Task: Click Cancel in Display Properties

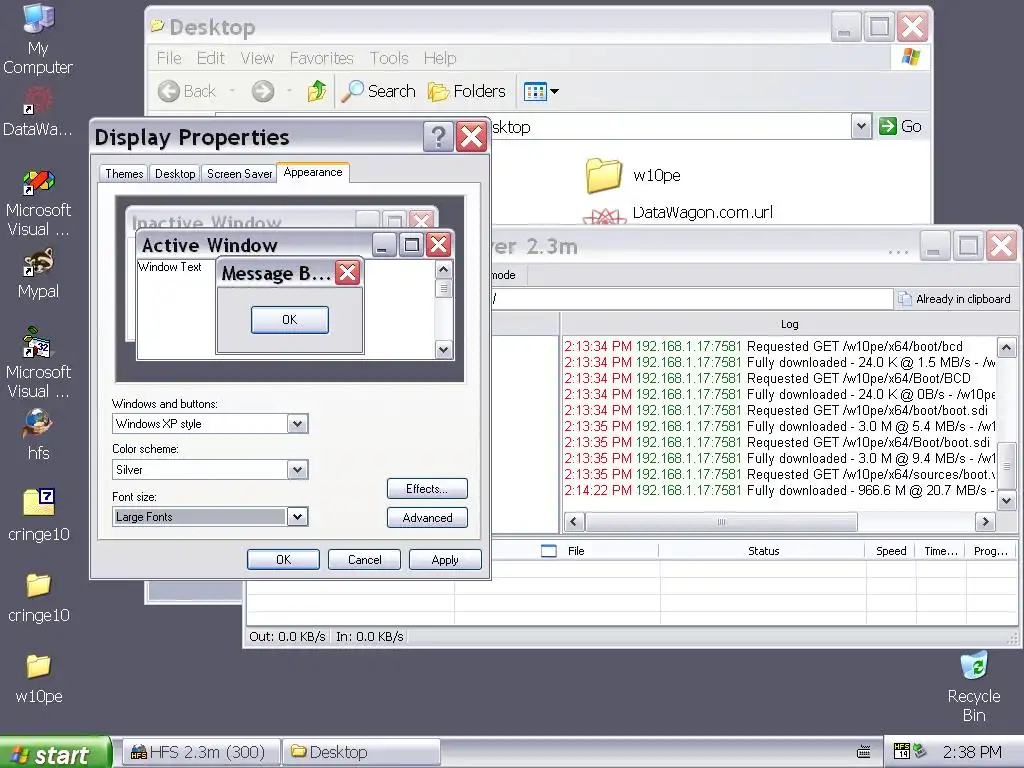Action: click(x=364, y=560)
